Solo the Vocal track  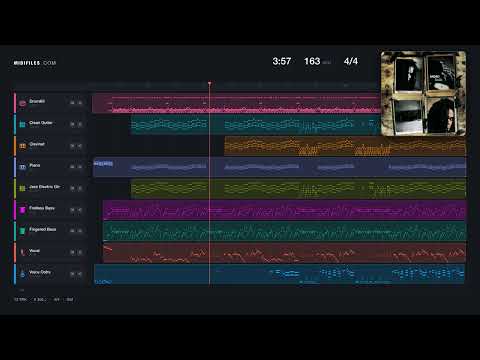point(80,252)
